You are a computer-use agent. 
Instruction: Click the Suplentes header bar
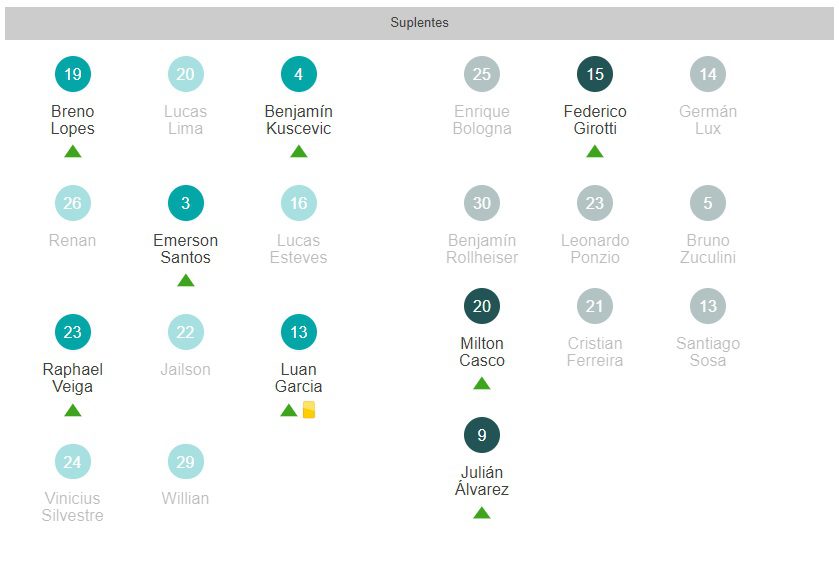[419, 23]
